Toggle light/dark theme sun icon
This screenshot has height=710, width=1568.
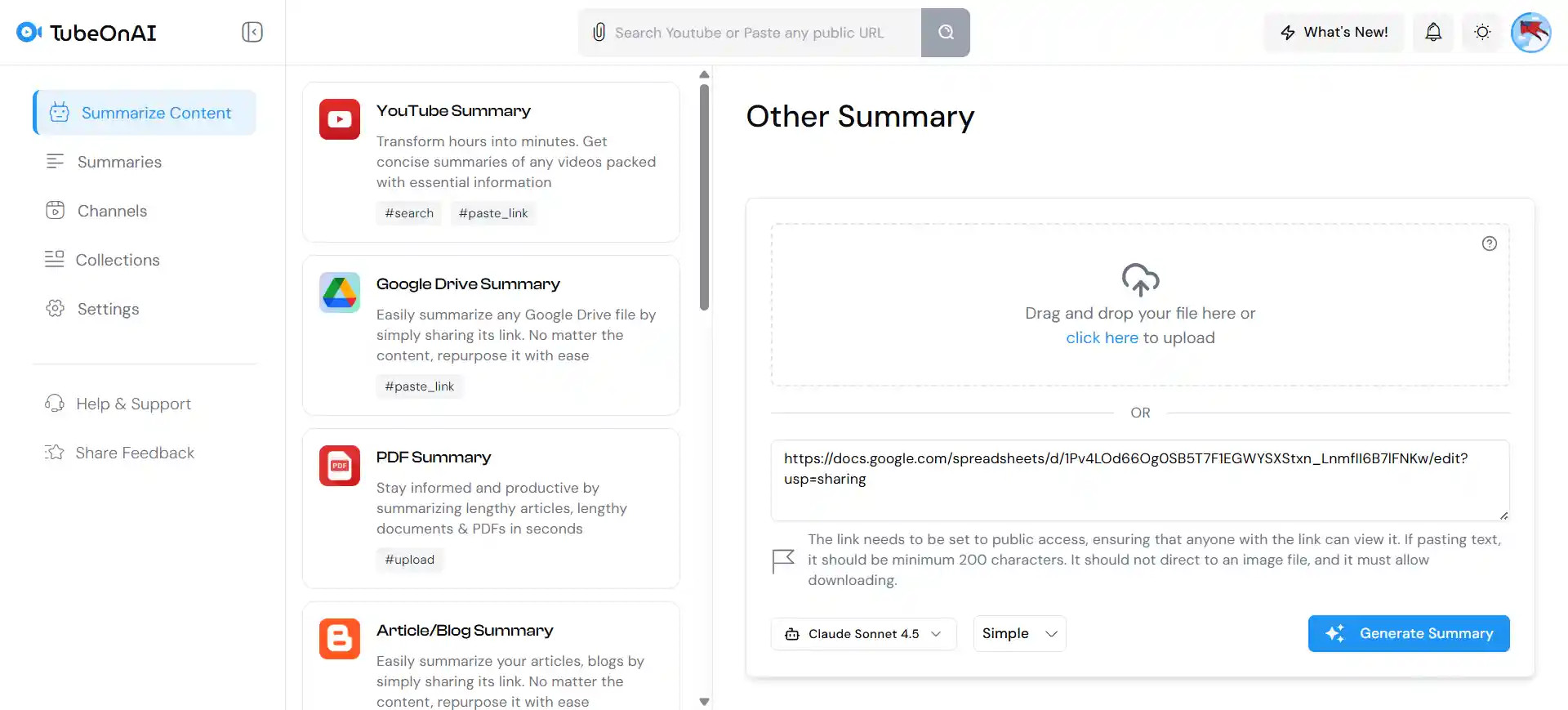[x=1482, y=32]
